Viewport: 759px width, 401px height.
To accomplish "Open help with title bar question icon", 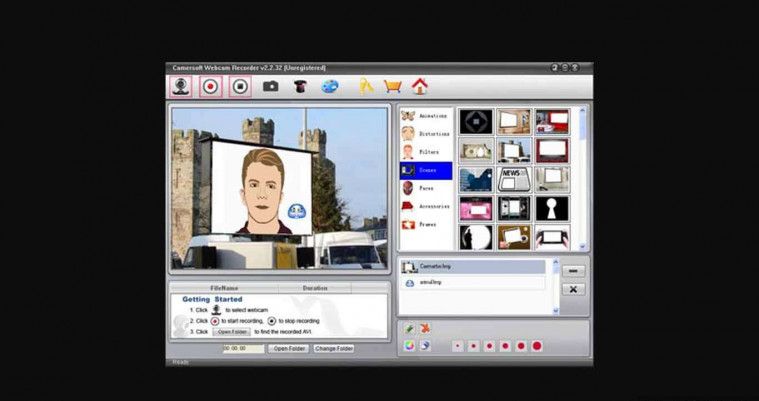I will (555, 68).
